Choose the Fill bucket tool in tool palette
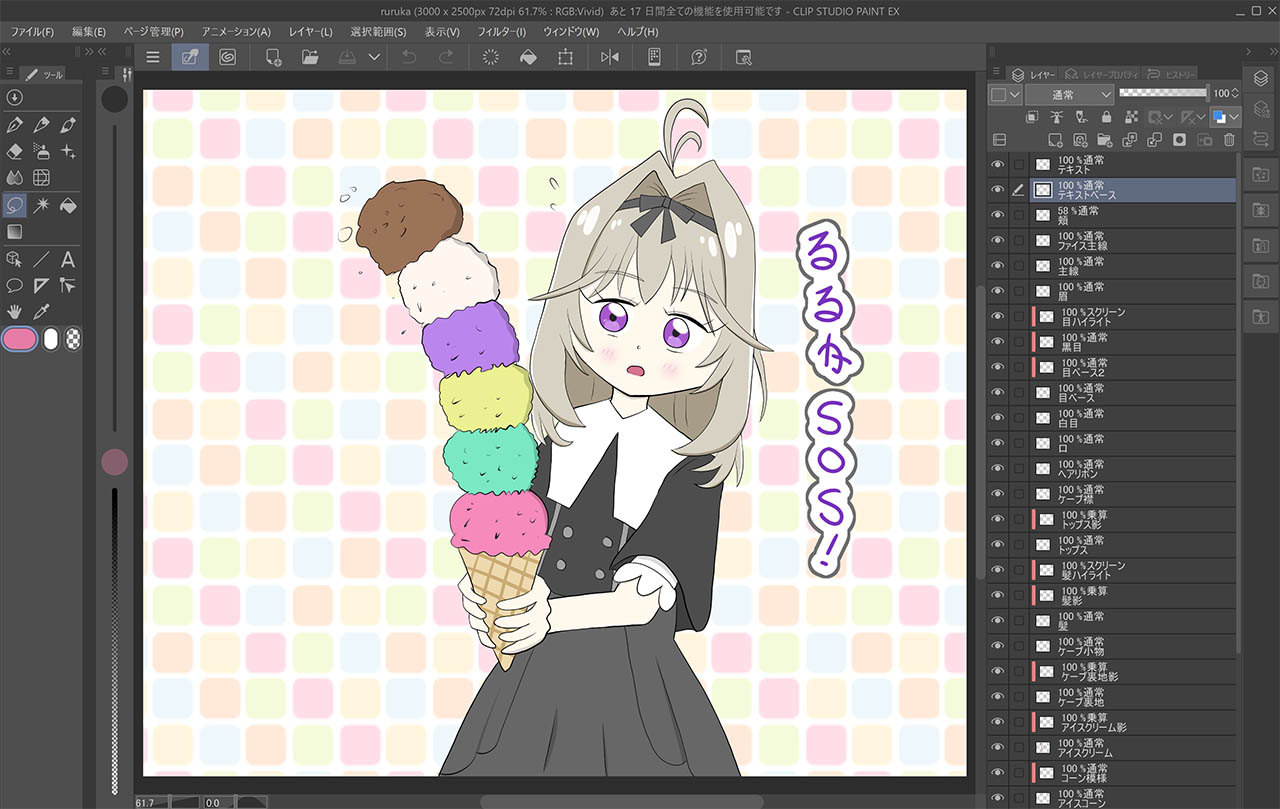This screenshot has width=1280, height=809. point(69,205)
